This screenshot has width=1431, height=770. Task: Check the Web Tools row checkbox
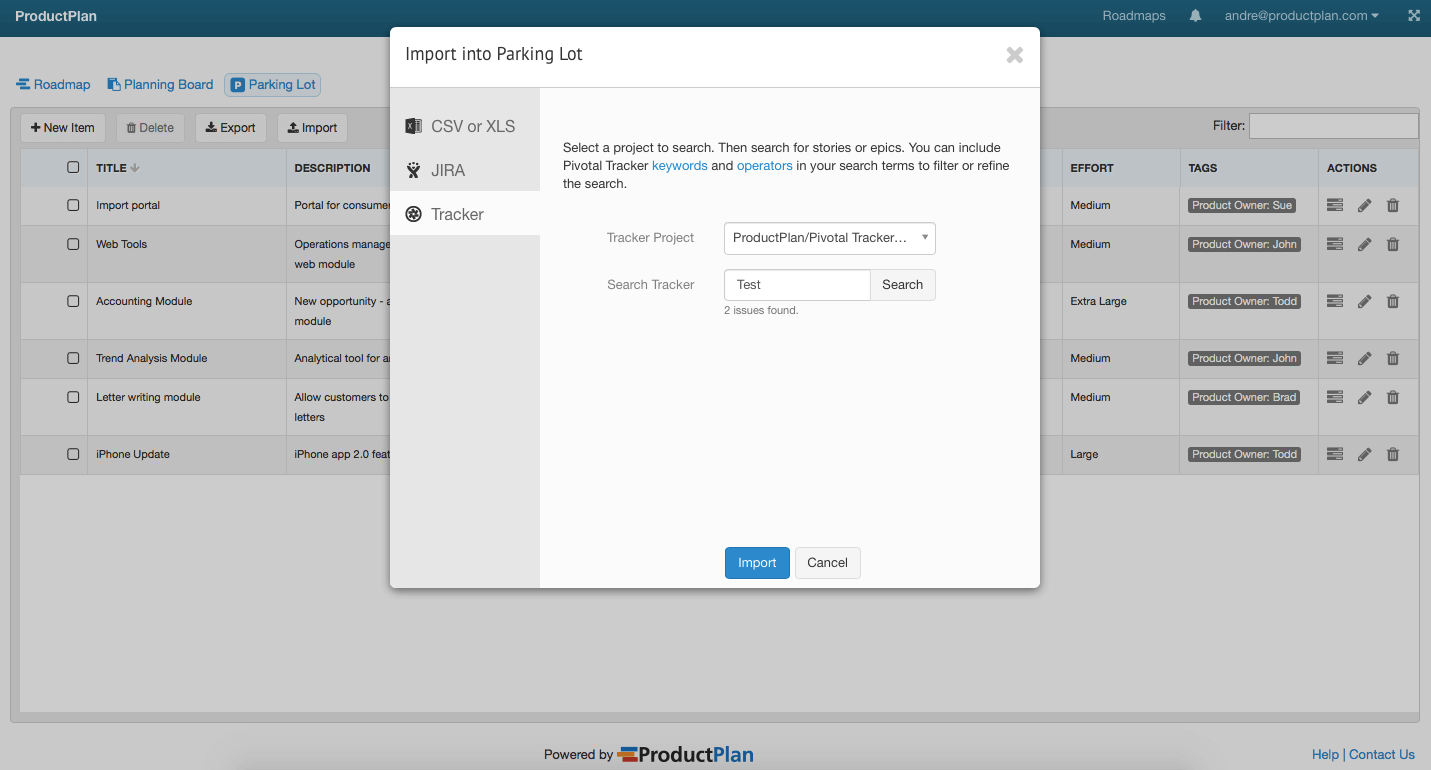(73, 243)
